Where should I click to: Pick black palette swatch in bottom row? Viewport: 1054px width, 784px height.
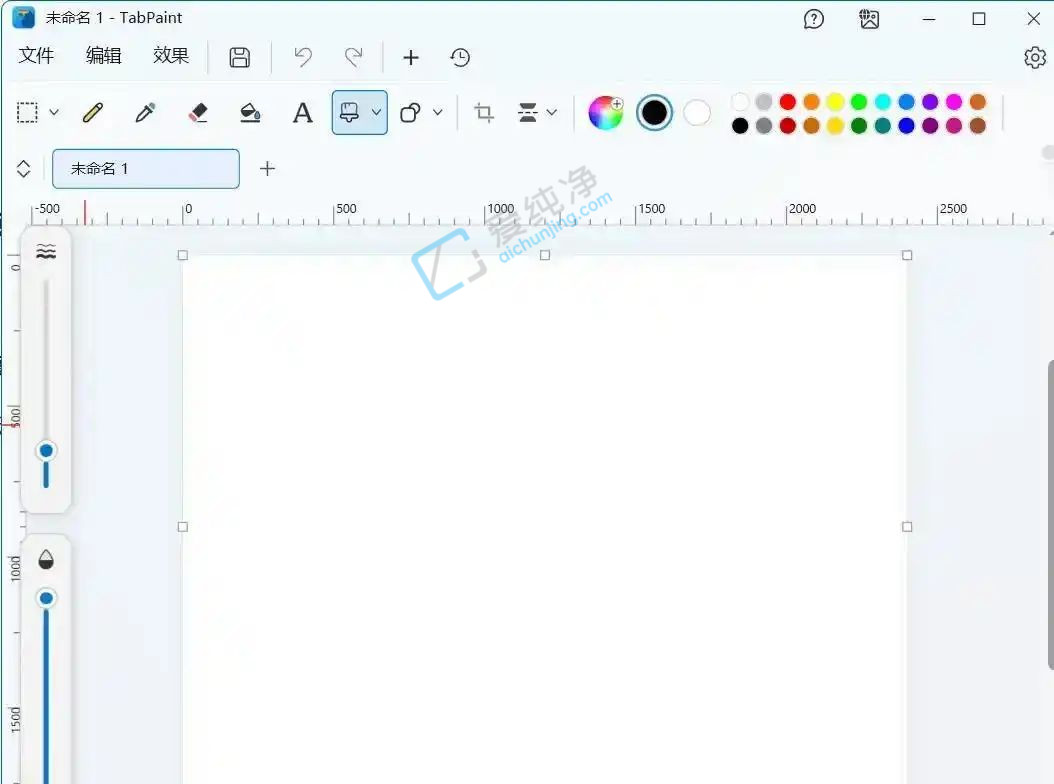point(740,126)
